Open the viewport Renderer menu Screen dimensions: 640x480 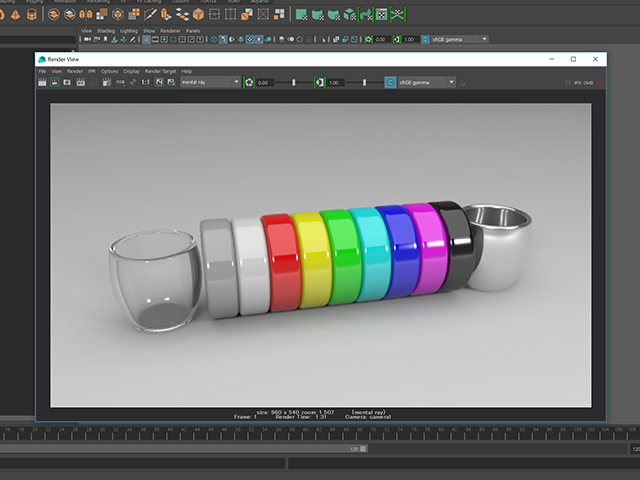tap(170, 31)
